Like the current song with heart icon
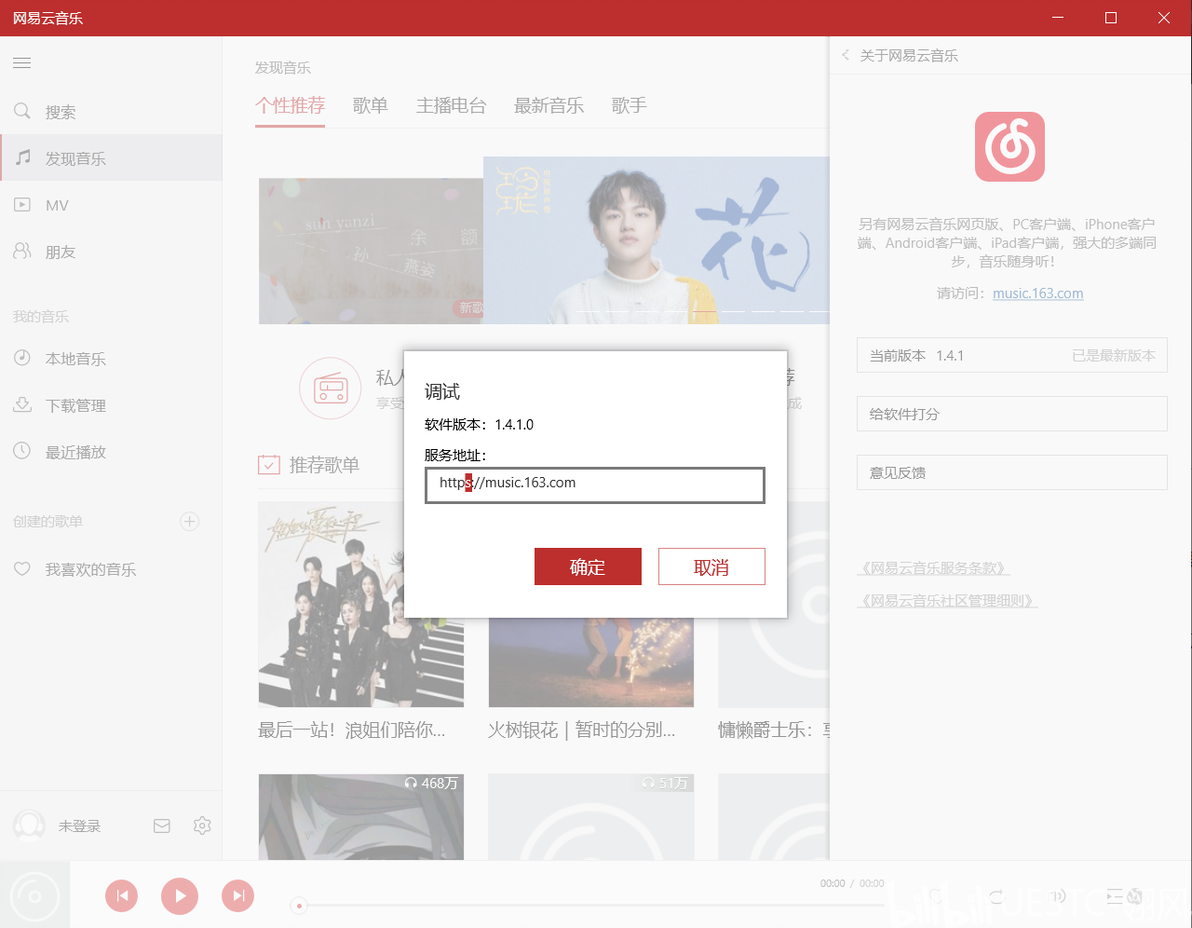Image resolution: width=1192 pixels, height=928 pixels. pos(937,896)
